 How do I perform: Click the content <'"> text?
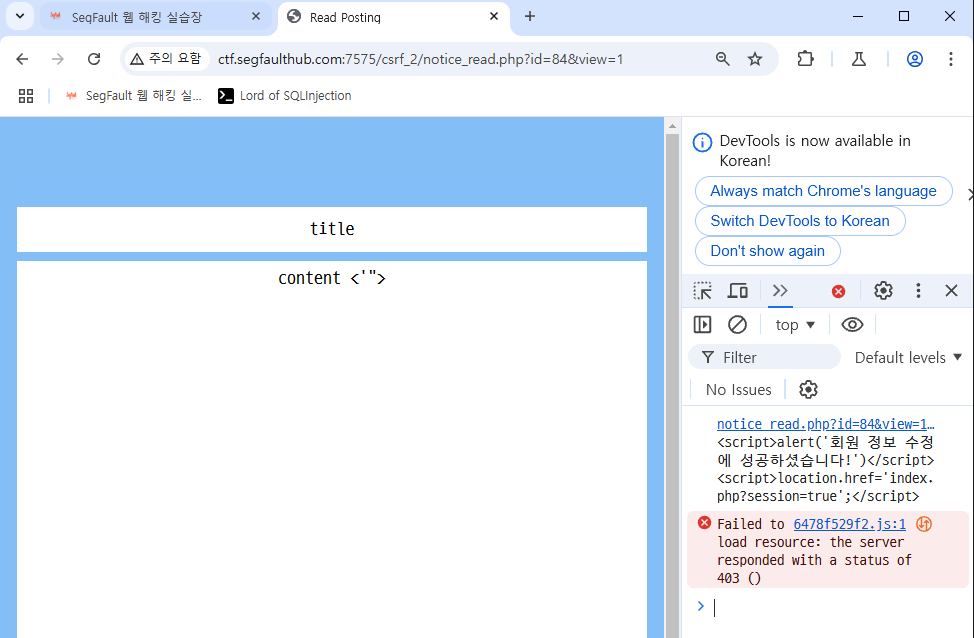coord(332,278)
